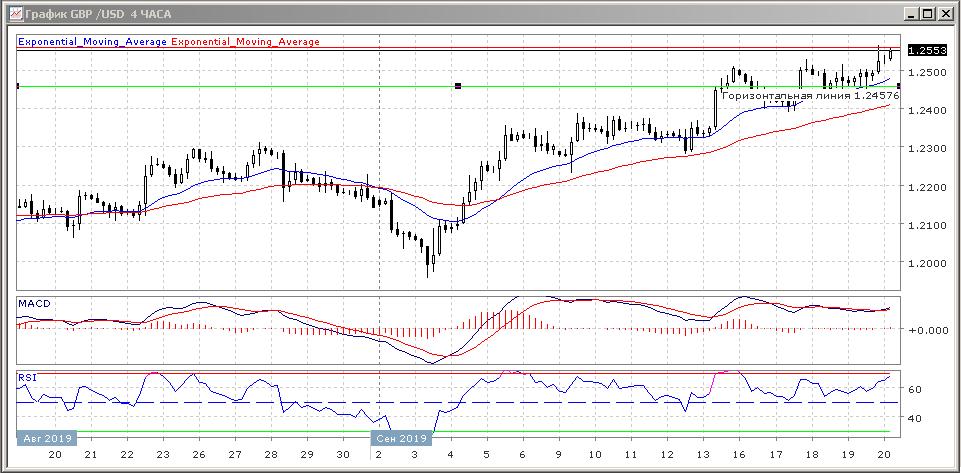
Task: Click the 'Горизонтальная линия 1.24576' label
Action: pyautogui.click(x=810, y=96)
